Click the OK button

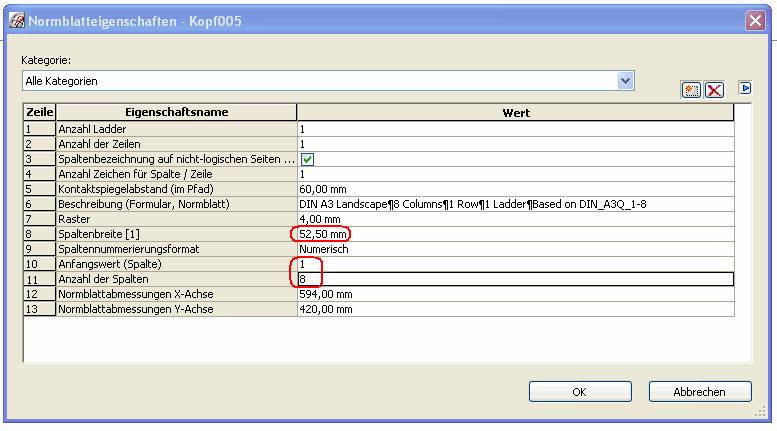pos(580,391)
